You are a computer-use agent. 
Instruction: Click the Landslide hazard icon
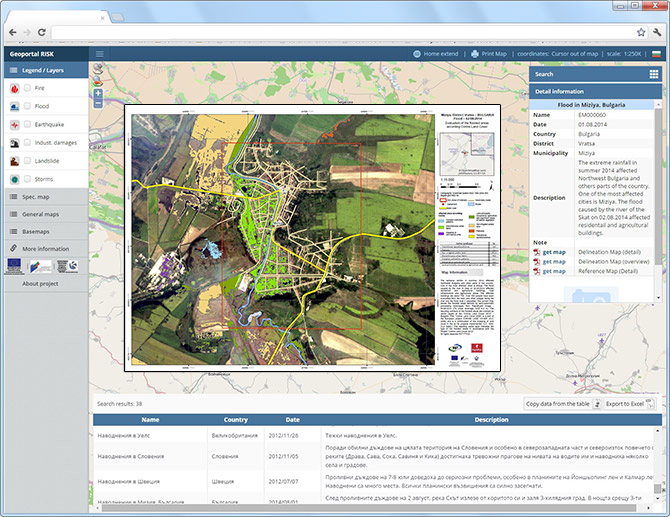tap(15, 161)
